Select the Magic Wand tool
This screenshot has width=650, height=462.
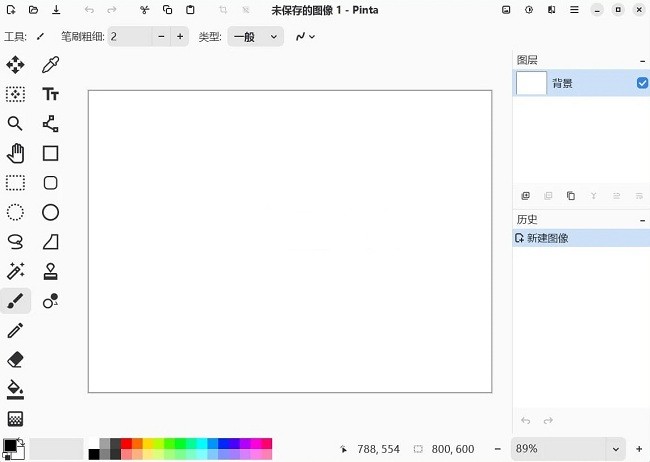pyautogui.click(x=15, y=271)
